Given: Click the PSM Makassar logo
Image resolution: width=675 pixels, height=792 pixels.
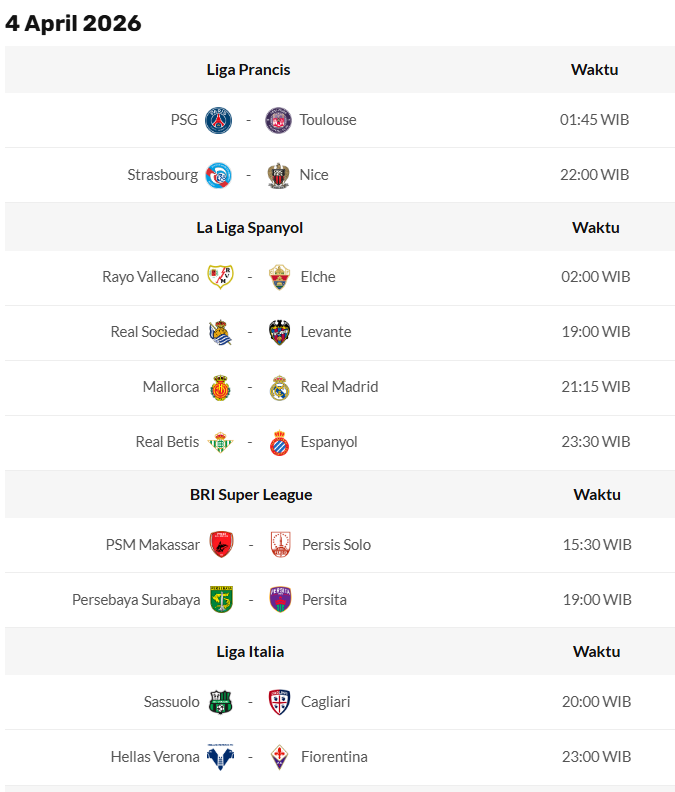Looking at the screenshot, I should pos(221,545).
